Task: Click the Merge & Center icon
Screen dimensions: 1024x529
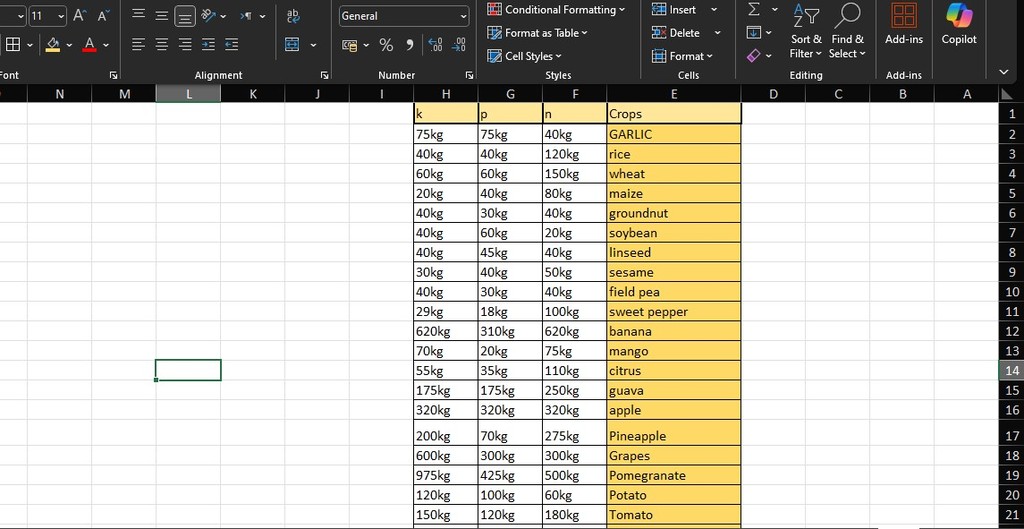Action: (x=292, y=45)
